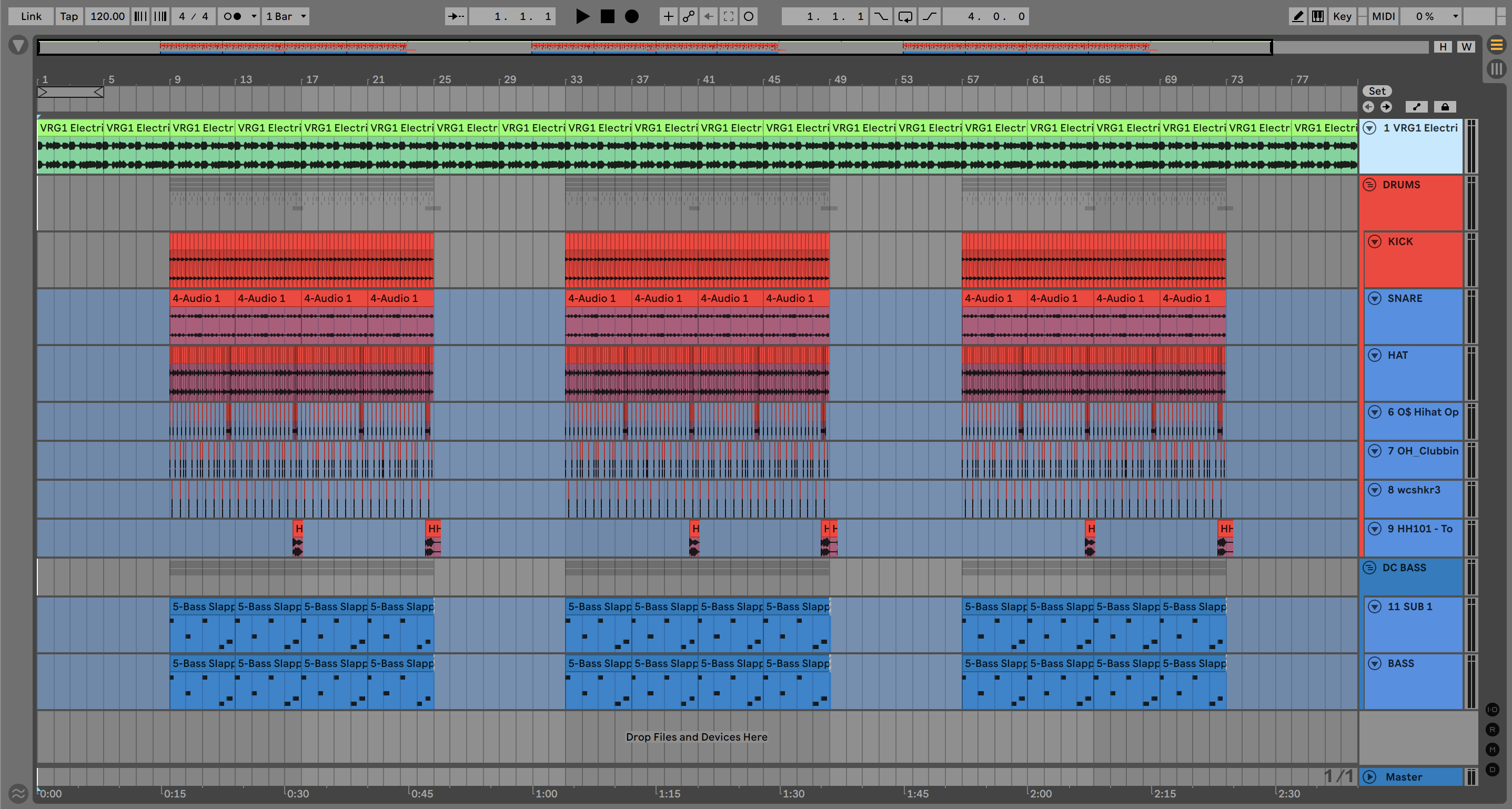
Task: Jump to next locator arrow
Action: coord(1386,107)
